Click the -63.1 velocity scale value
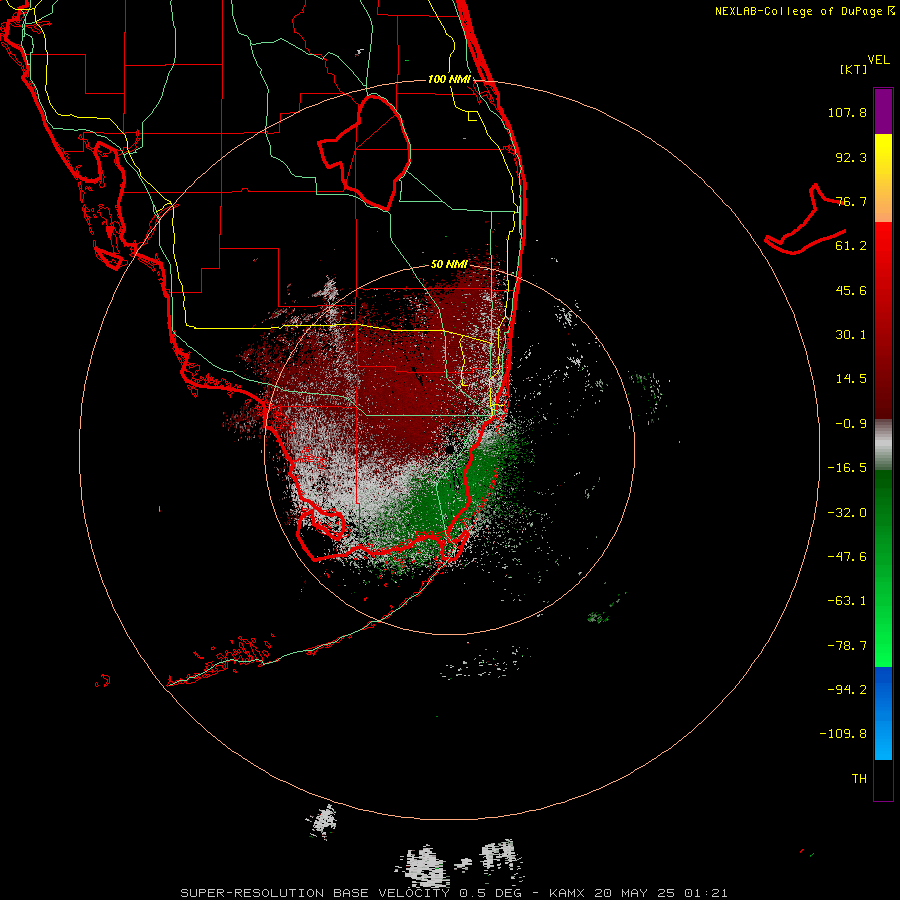900x900 pixels. (x=847, y=601)
